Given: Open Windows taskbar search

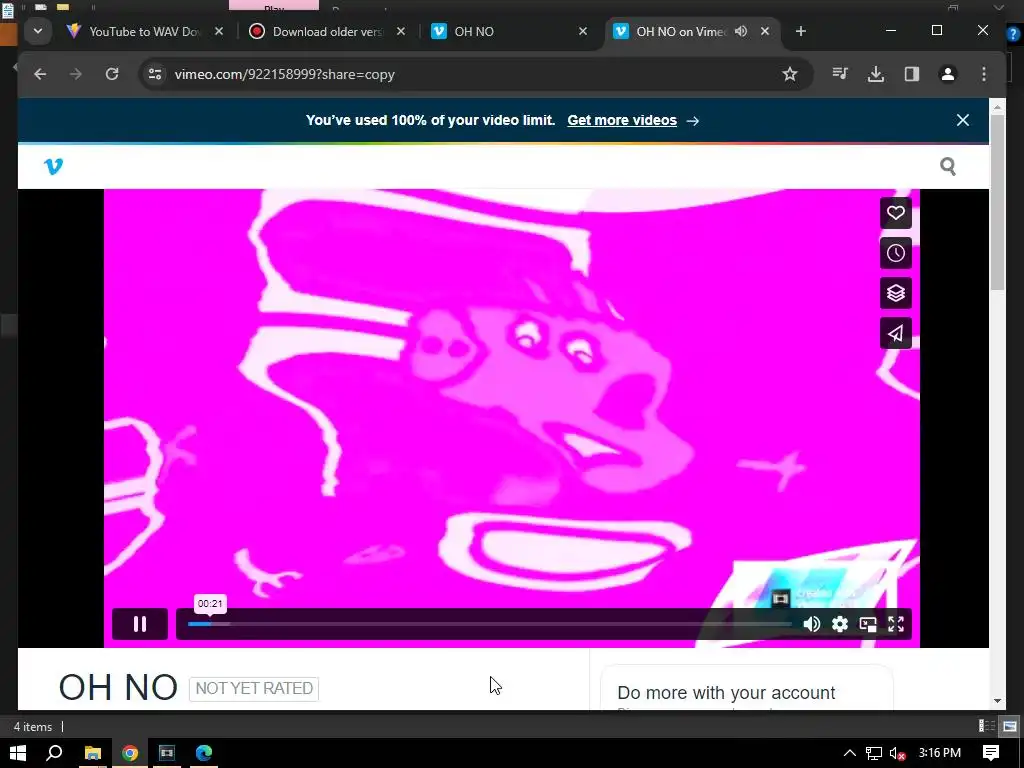Looking at the screenshot, I should tap(55, 753).
